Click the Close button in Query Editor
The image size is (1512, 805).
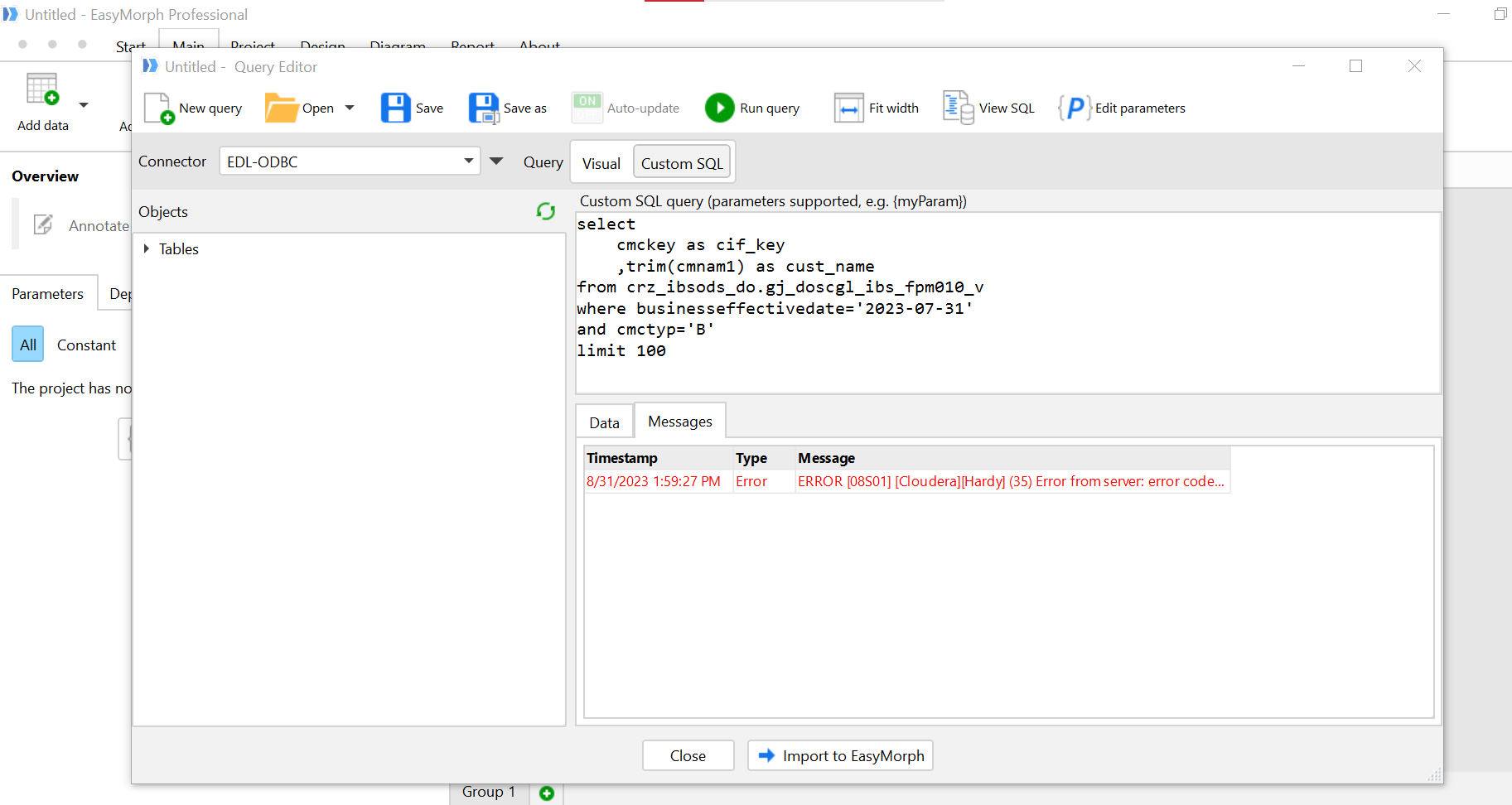[688, 755]
